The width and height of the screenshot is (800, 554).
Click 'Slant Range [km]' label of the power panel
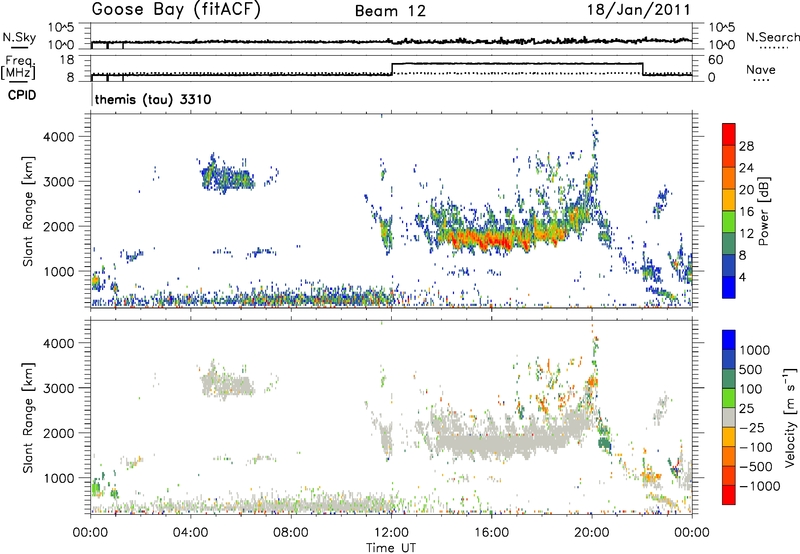(x=28, y=211)
